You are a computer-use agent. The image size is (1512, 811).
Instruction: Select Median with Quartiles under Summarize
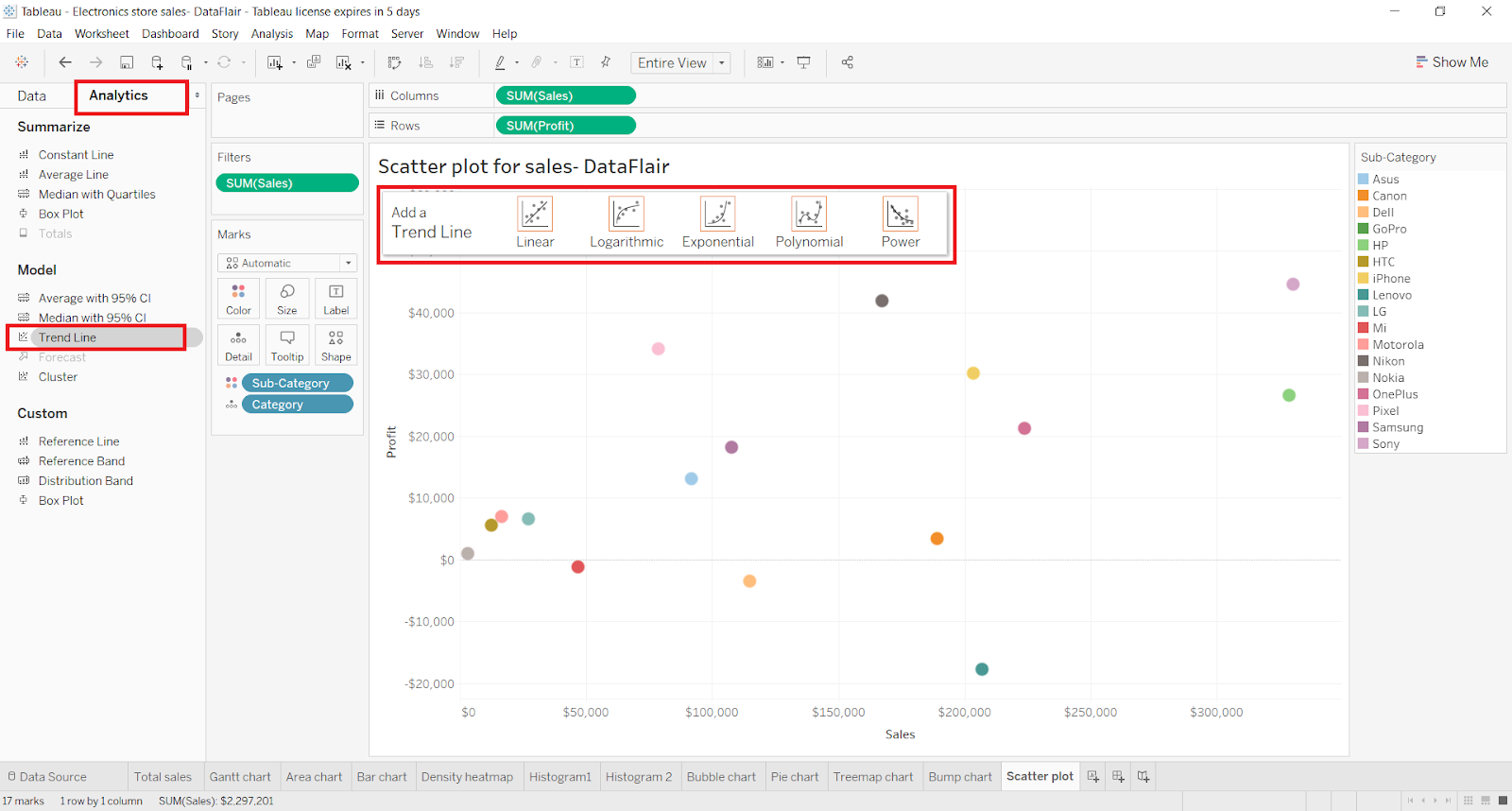(96, 194)
